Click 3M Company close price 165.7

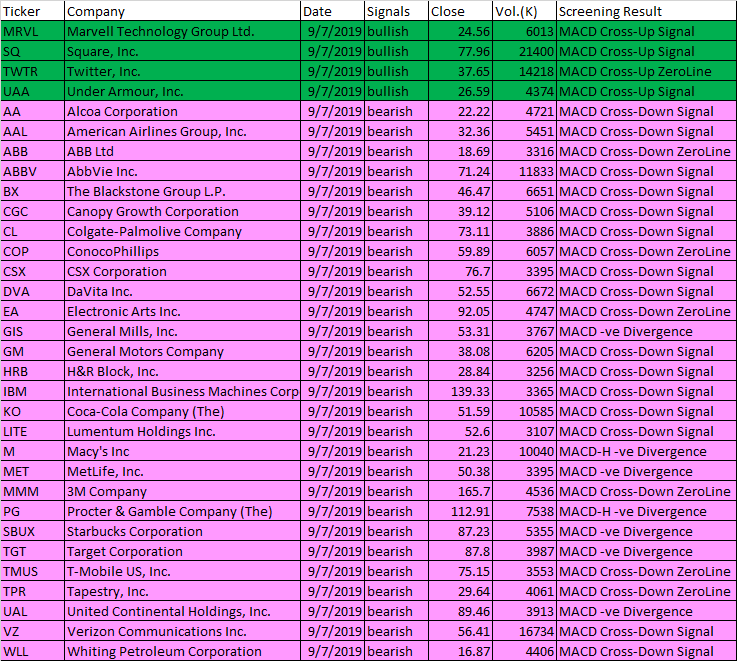[460, 491]
